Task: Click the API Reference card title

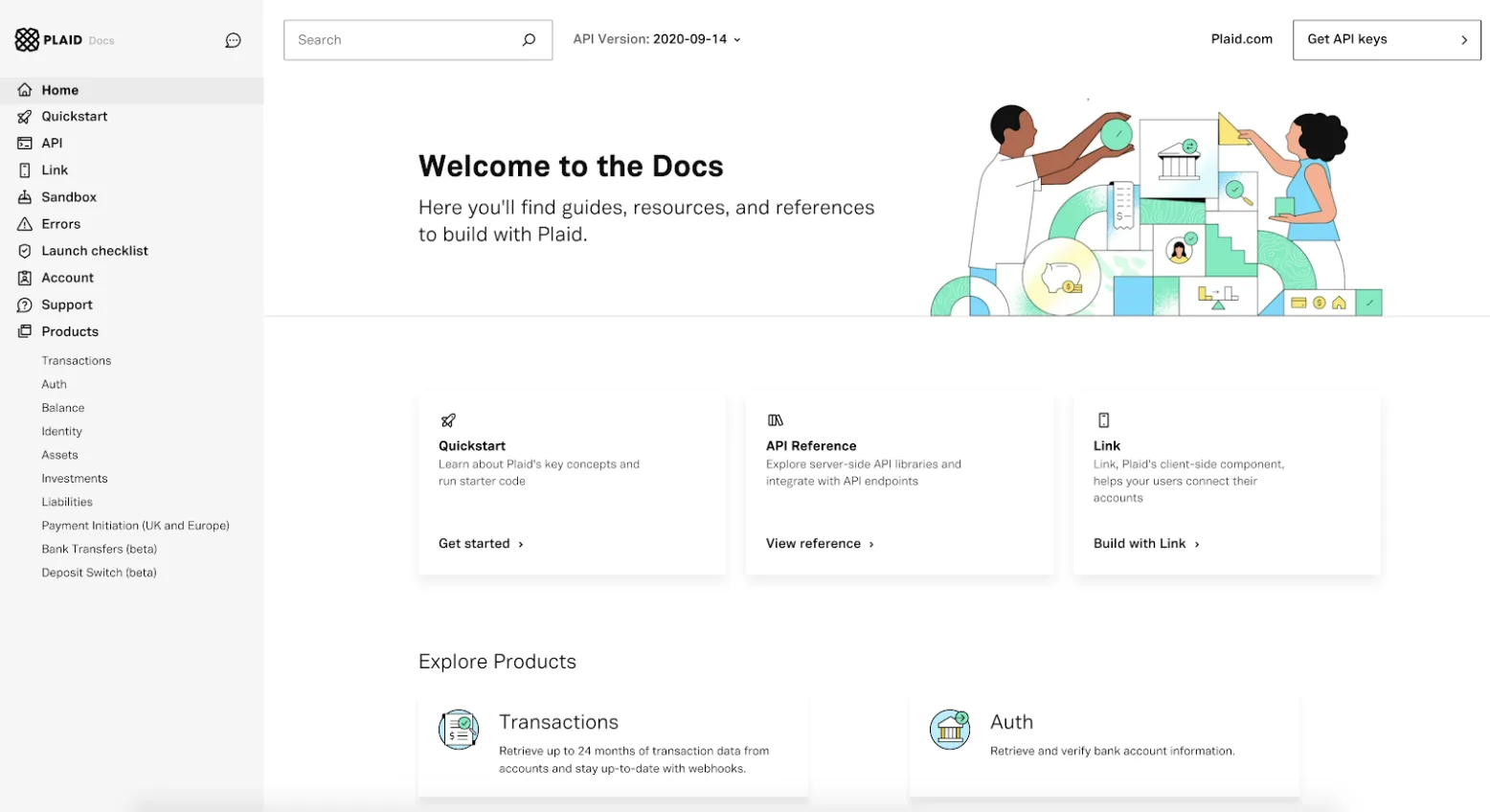Action: click(811, 446)
